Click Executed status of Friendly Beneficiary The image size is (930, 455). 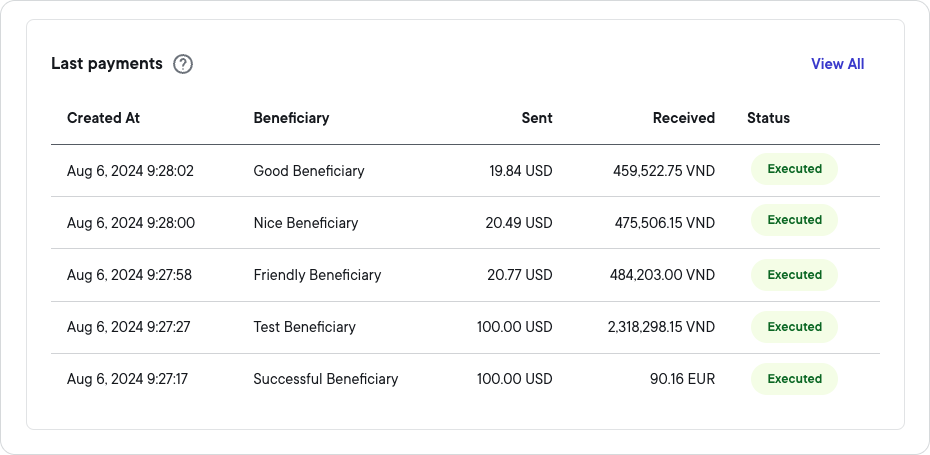pyautogui.click(x=794, y=275)
